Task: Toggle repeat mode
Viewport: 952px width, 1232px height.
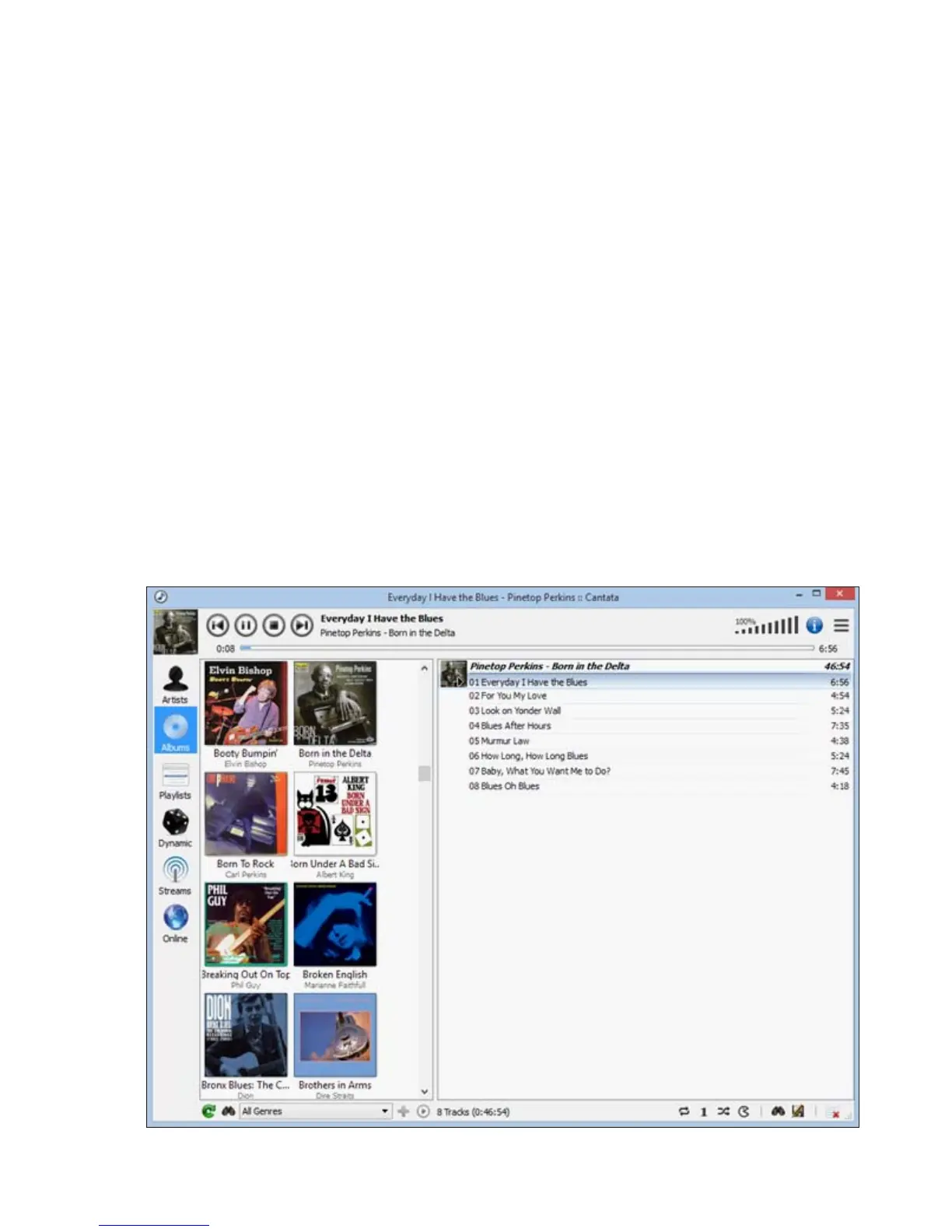Action: [x=684, y=1111]
